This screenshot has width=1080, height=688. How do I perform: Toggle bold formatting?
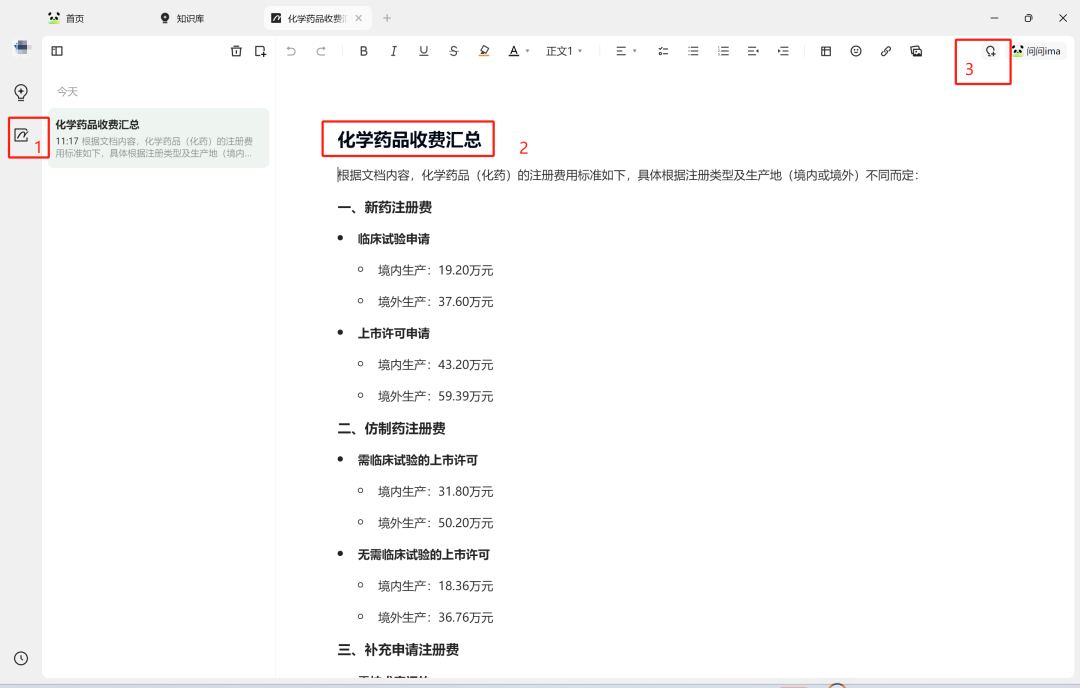click(x=364, y=51)
